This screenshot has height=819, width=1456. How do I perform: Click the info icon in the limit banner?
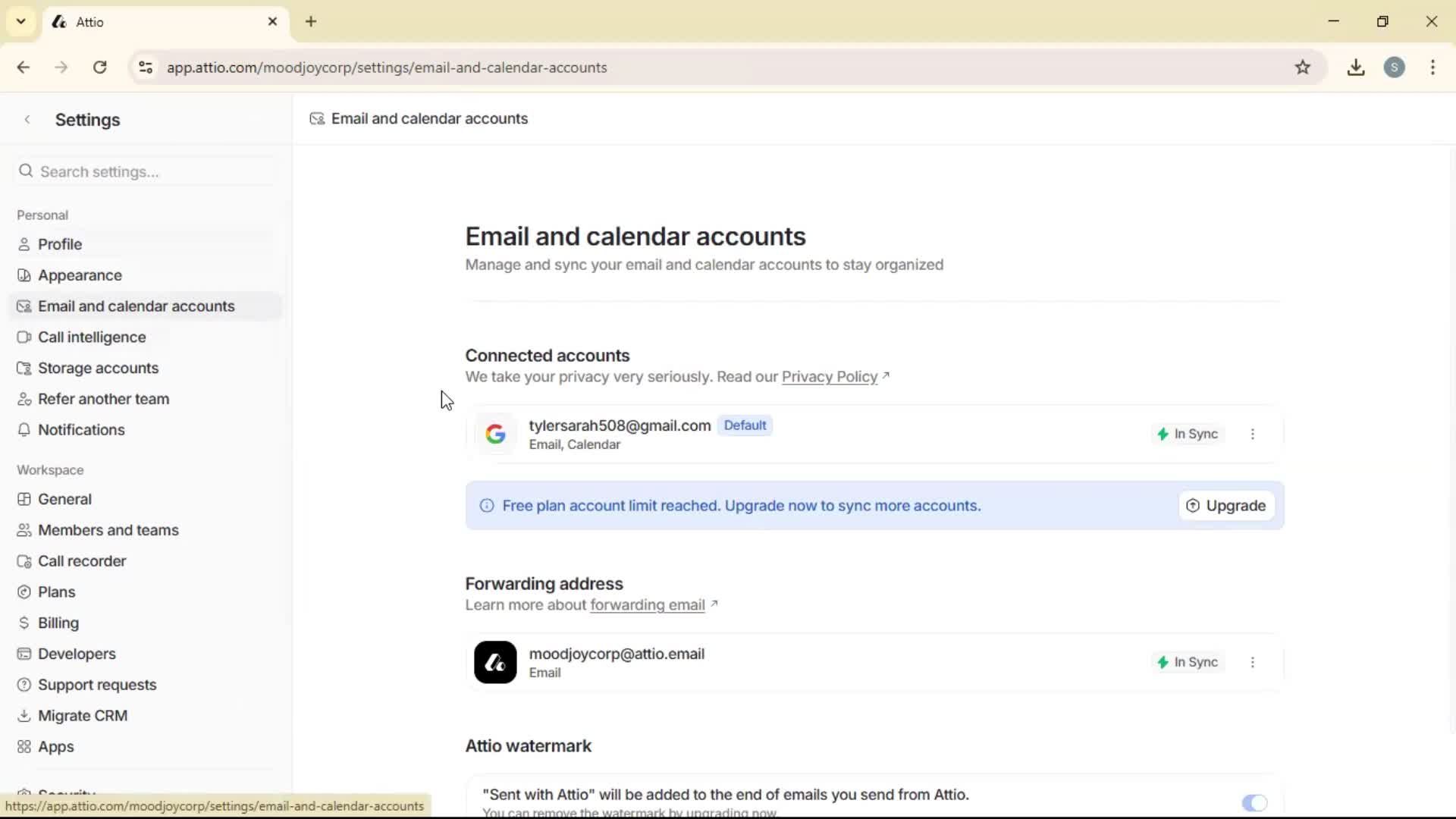click(x=487, y=506)
